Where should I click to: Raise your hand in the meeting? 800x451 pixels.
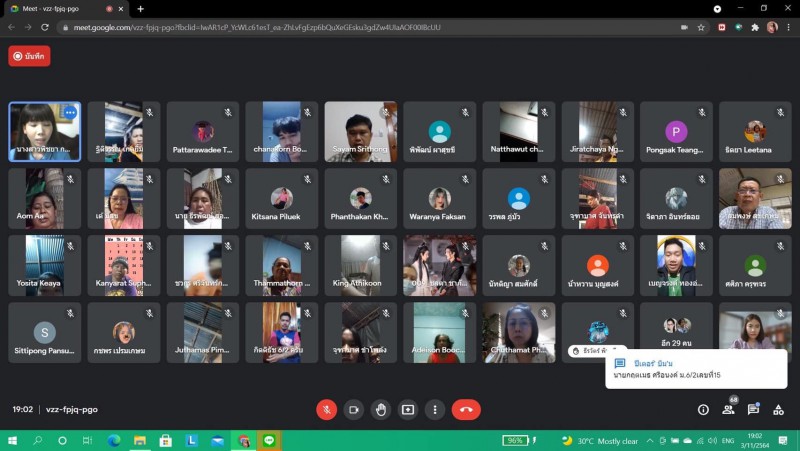(380, 409)
